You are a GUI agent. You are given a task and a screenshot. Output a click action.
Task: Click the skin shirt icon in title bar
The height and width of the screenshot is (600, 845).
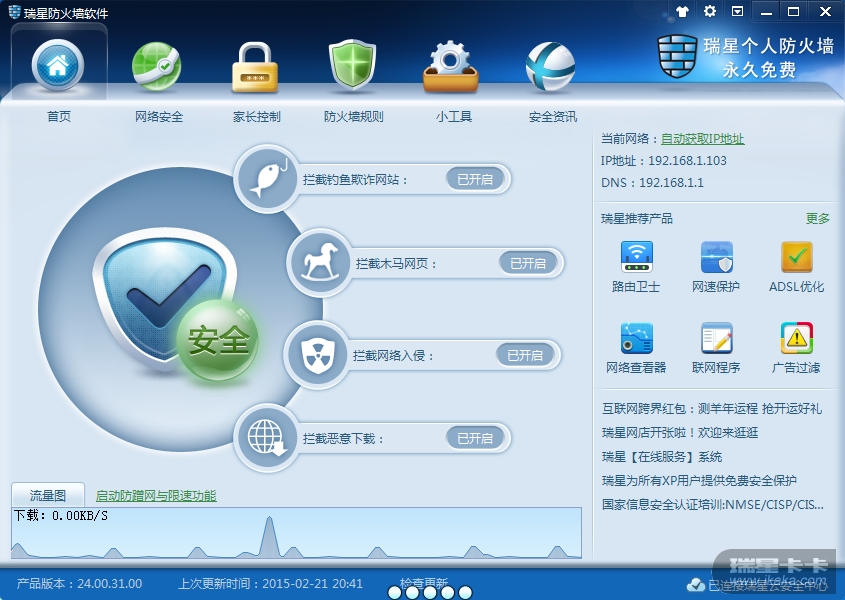pos(682,11)
